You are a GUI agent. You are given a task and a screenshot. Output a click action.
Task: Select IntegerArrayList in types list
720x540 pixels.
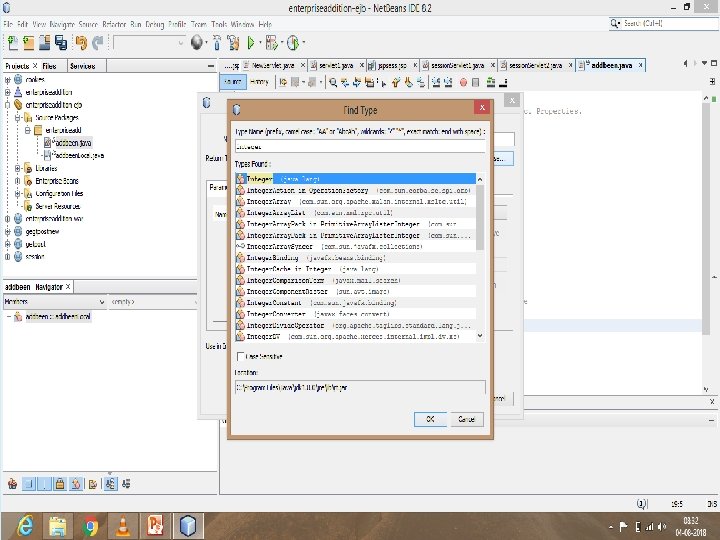click(355, 213)
